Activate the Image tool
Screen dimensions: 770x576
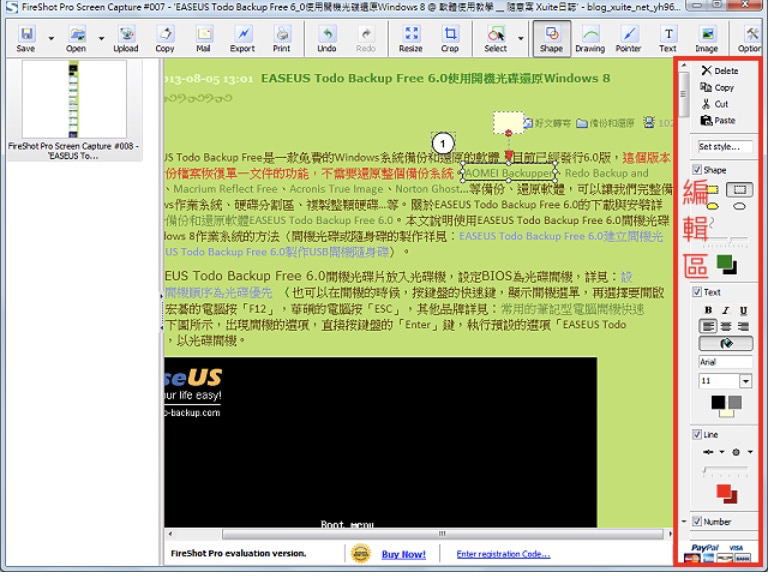[707, 38]
